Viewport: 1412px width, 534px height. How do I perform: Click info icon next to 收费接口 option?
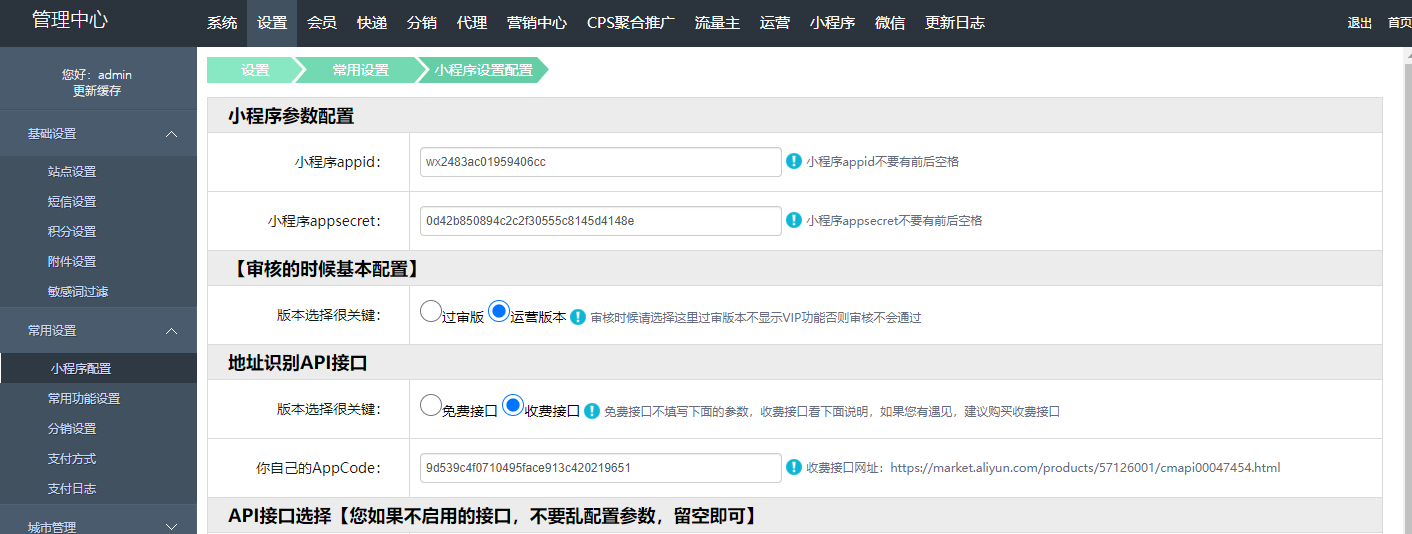[592, 411]
